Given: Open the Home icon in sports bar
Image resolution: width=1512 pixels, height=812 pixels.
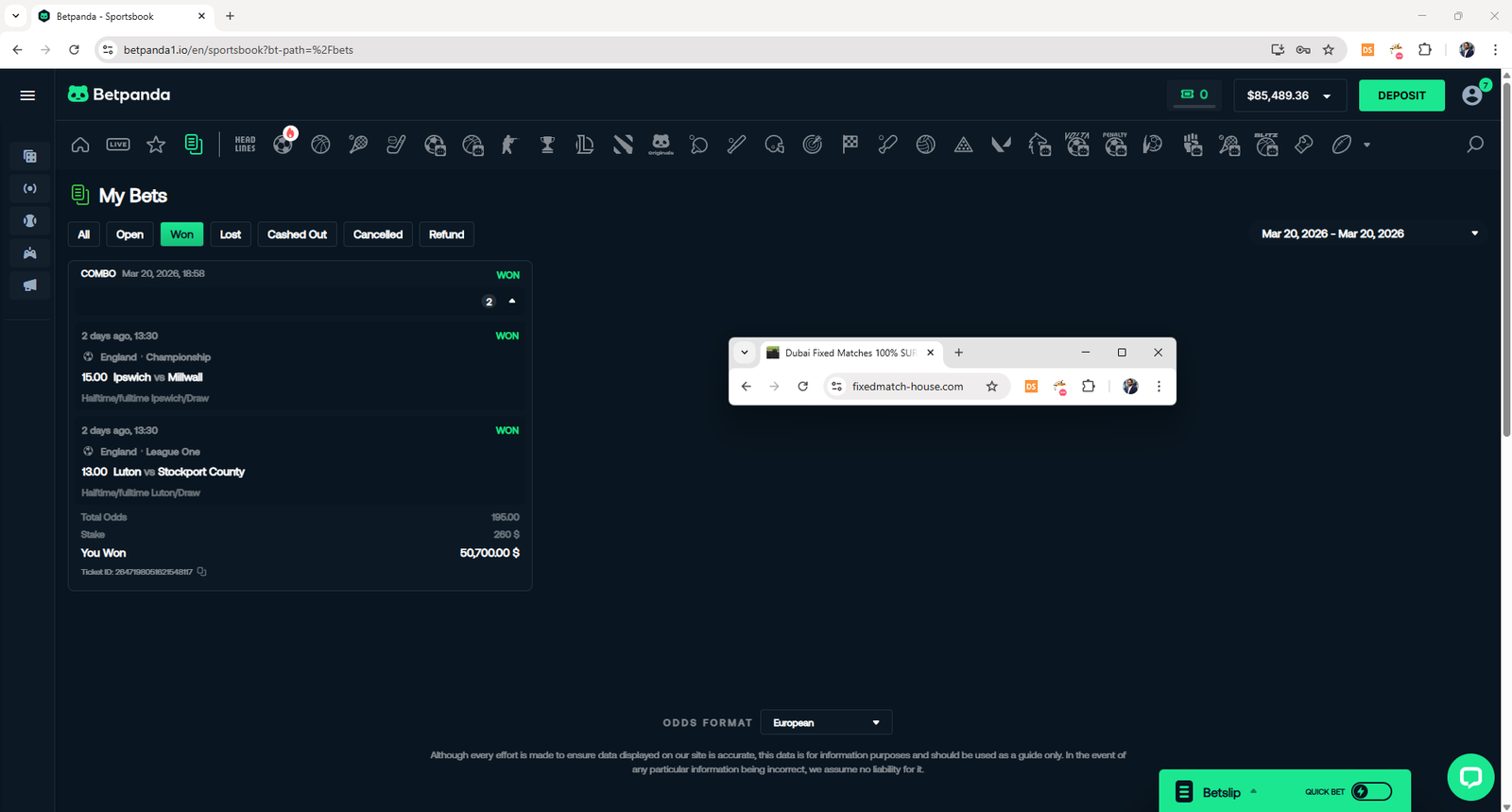Looking at the screenshot, I should 80,145.
